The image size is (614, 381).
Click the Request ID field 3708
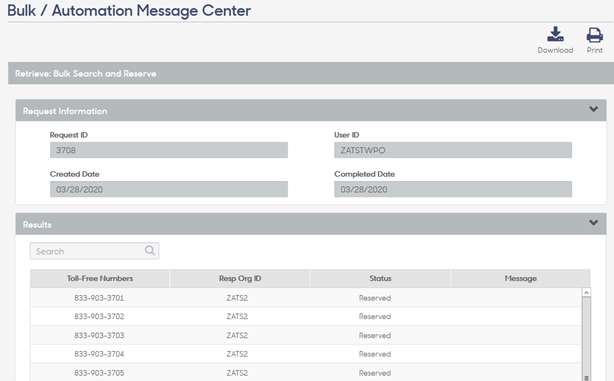click(x=169, y=150)
